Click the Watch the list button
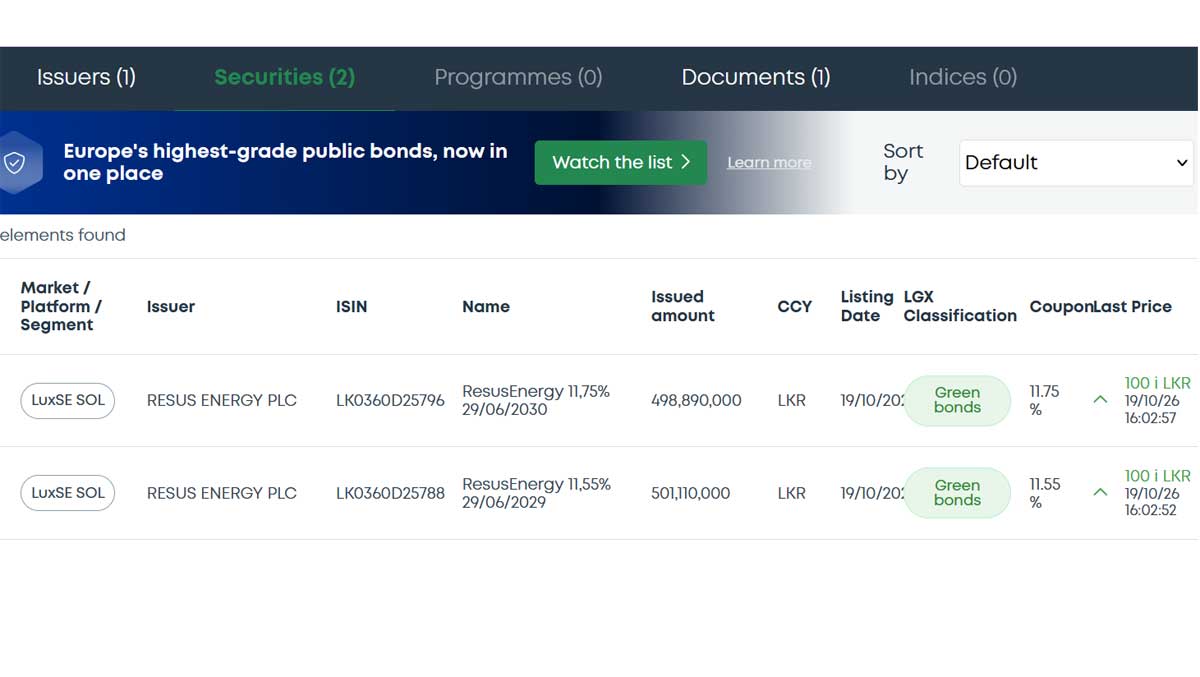 pyautogui.click(x=621, y=162)
